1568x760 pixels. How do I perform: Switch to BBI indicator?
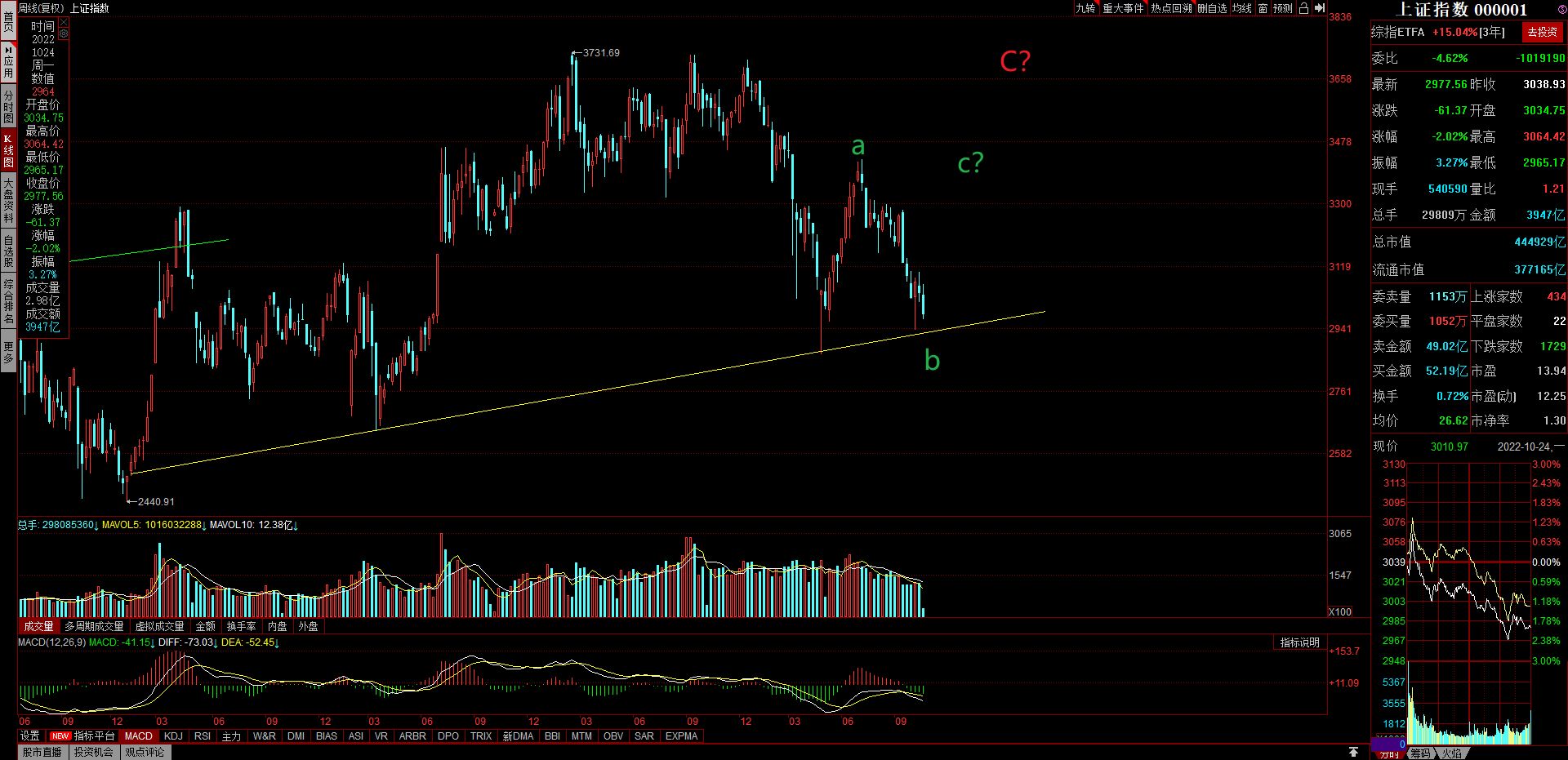coord(553,736)
